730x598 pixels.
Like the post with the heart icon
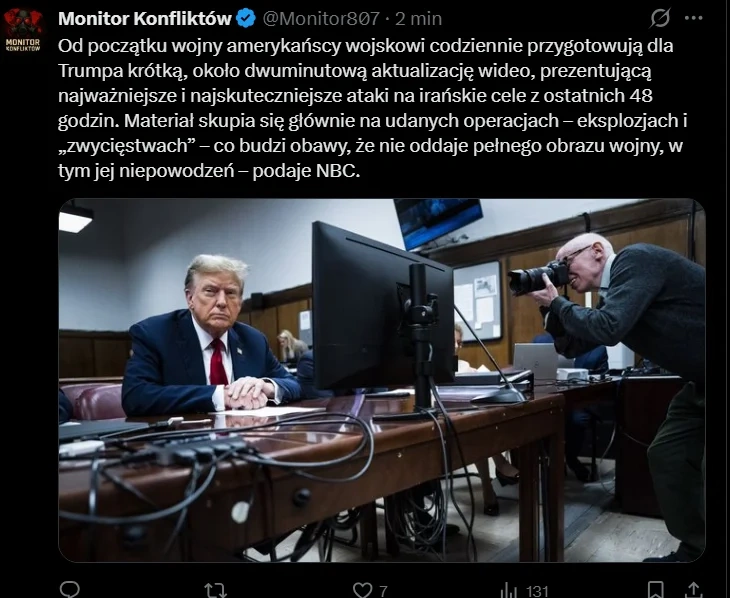pyautogui.click(x=362, y=590)
